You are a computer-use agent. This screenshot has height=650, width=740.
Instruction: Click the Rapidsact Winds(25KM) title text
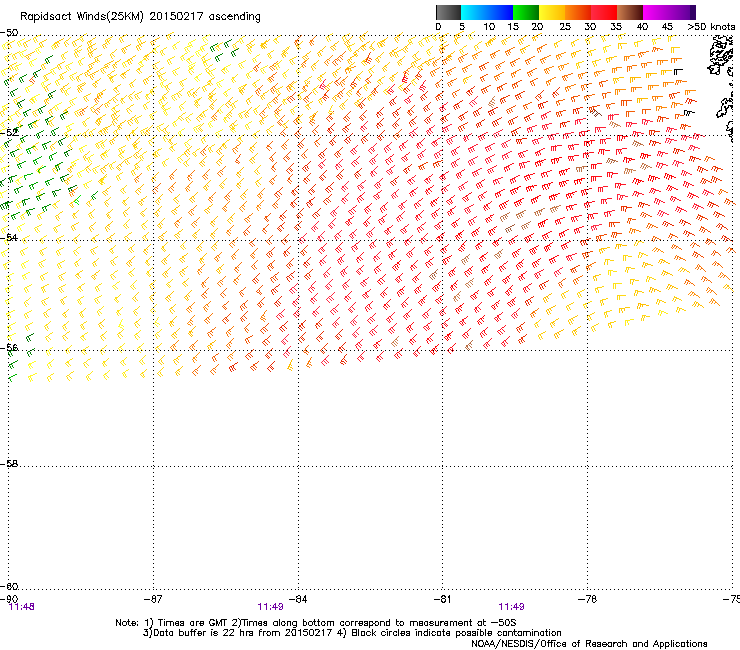pos(140,17)
